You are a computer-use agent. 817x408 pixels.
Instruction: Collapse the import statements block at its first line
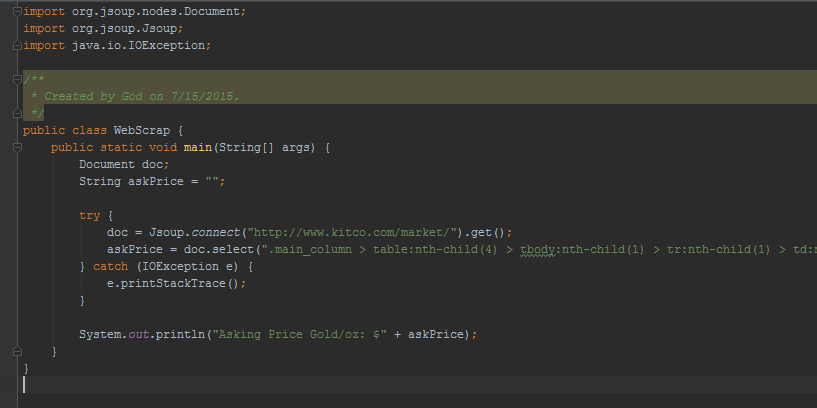coord(18,10)
